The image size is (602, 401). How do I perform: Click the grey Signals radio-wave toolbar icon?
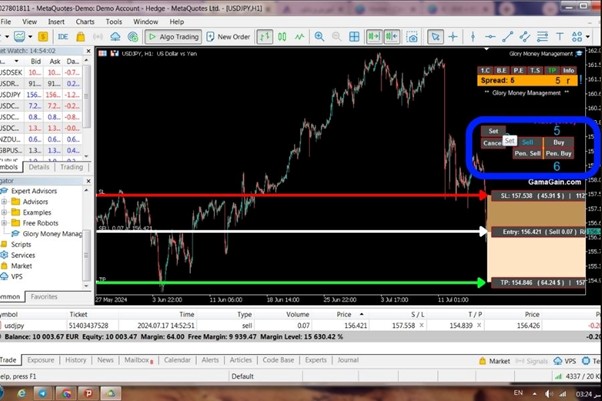click(98, 37)
